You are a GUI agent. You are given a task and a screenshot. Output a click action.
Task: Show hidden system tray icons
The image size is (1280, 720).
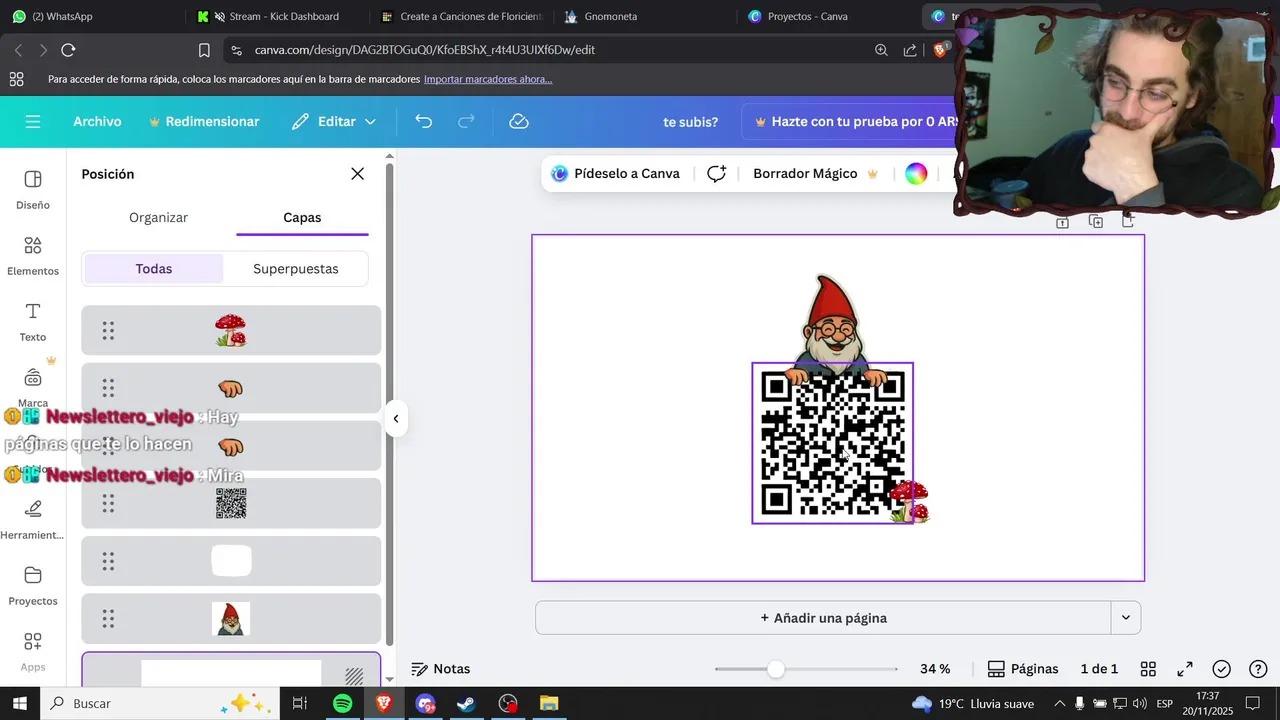(1060, 704)
